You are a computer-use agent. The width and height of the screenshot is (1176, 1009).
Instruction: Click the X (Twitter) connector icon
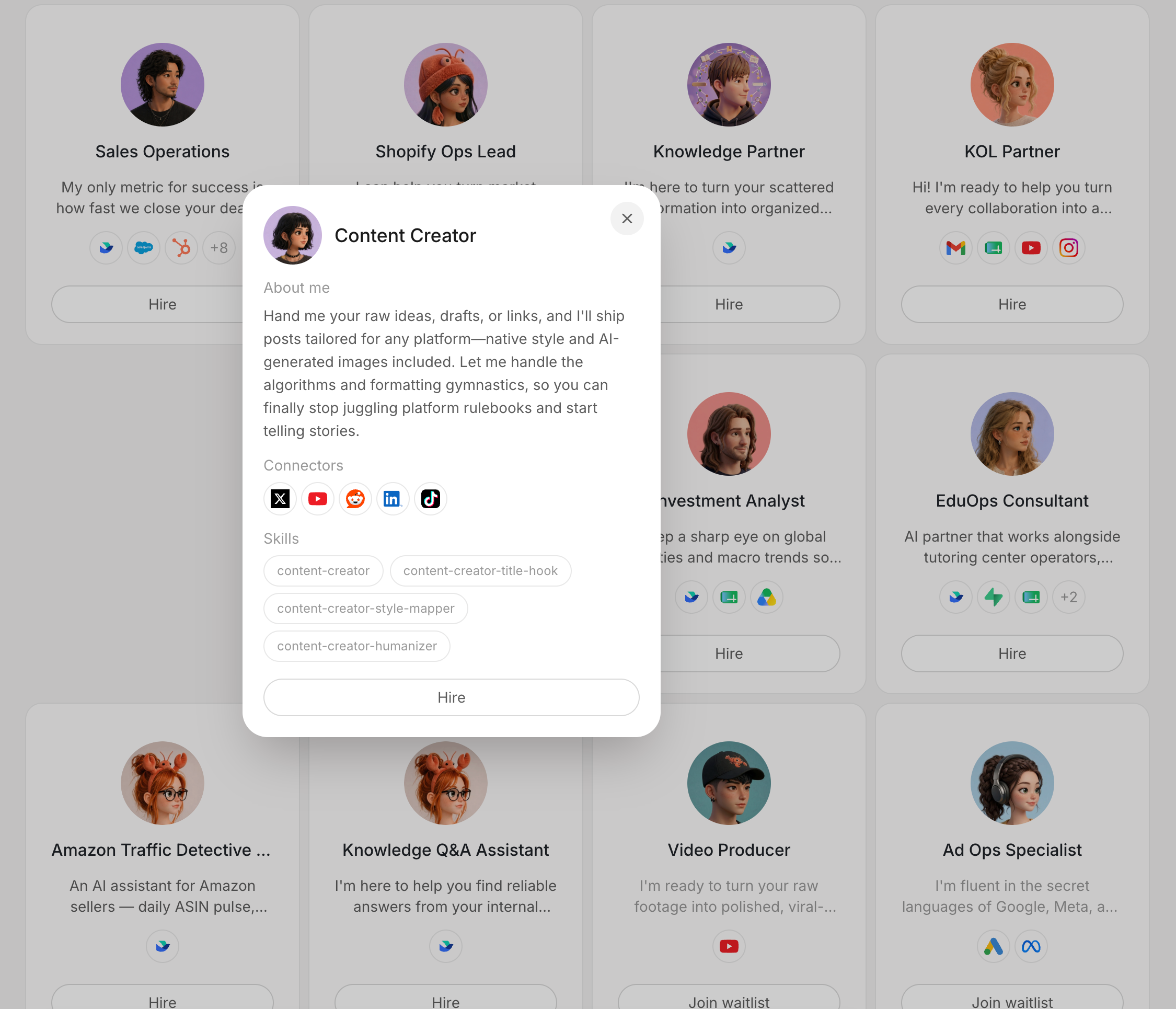pos(280,499)
